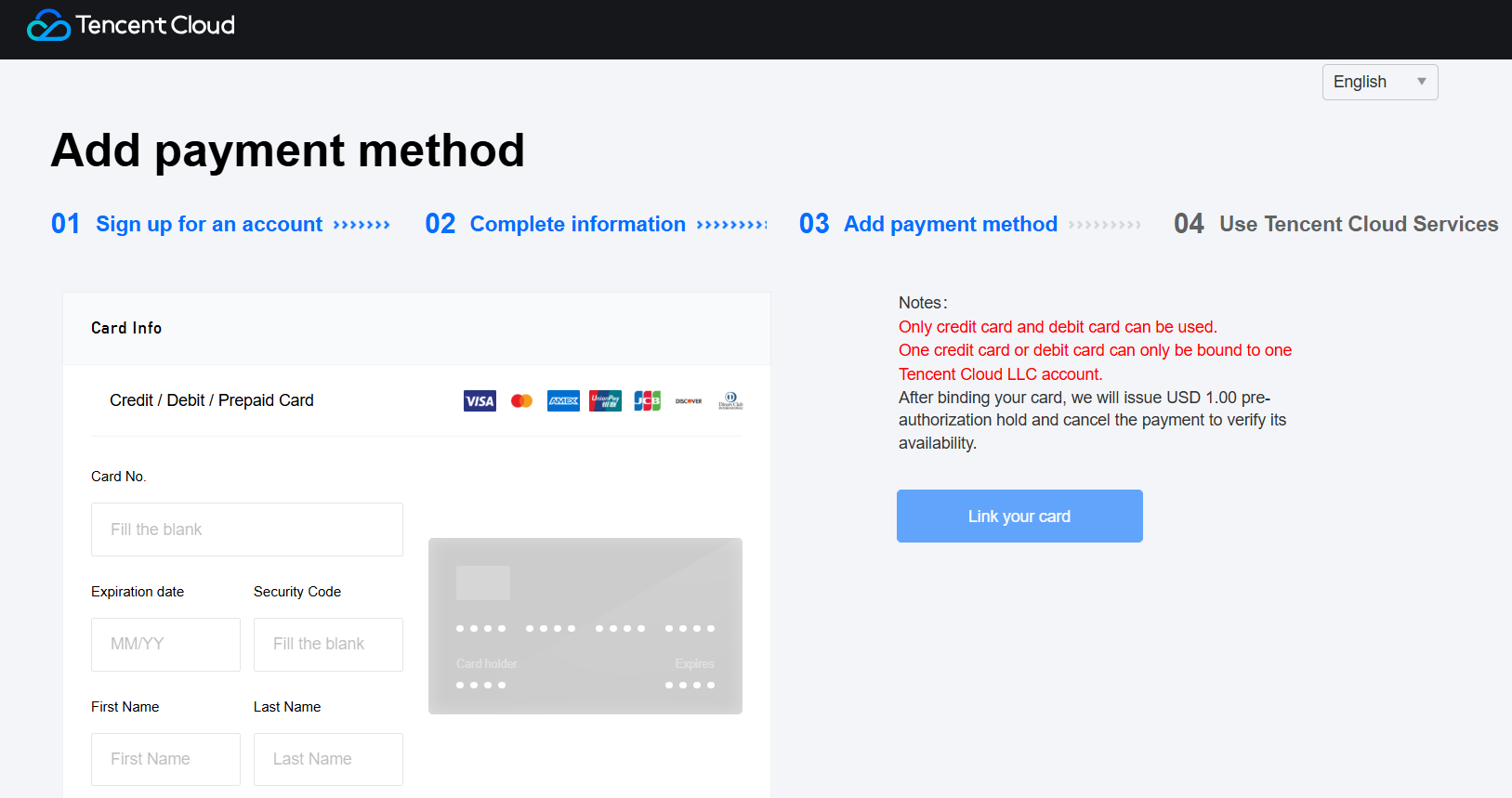Click the gray card preview image
The width and height of the screenshot is (1512, 798).
(585, 626)
